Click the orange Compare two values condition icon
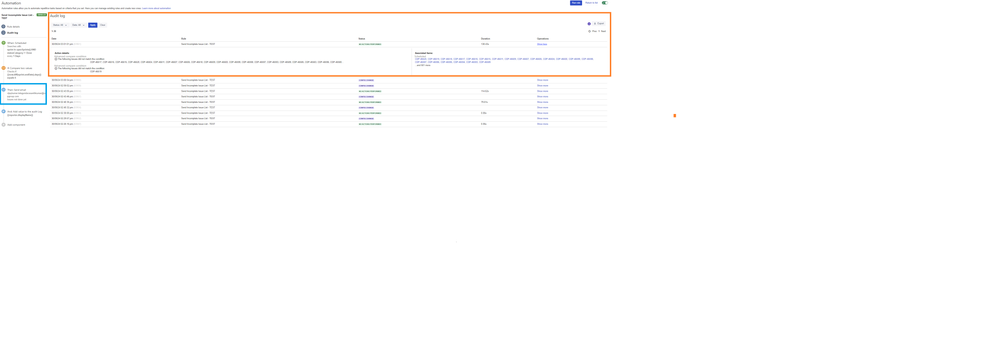This screenshot has height=362, width=999. tap(3, 68)
